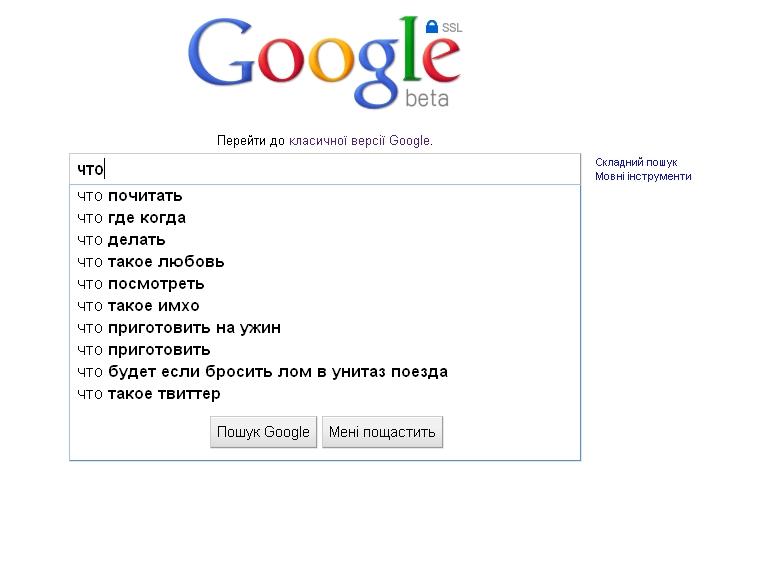Select suggestion about лом в унитаз поезда
The width and height of the screenshot is (768, 571).
pos(262,372)
